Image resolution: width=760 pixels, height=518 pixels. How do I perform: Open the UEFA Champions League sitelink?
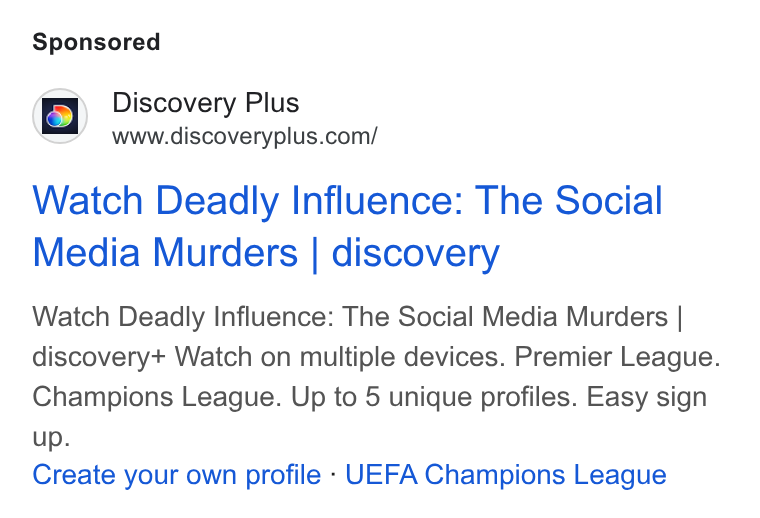506,474
